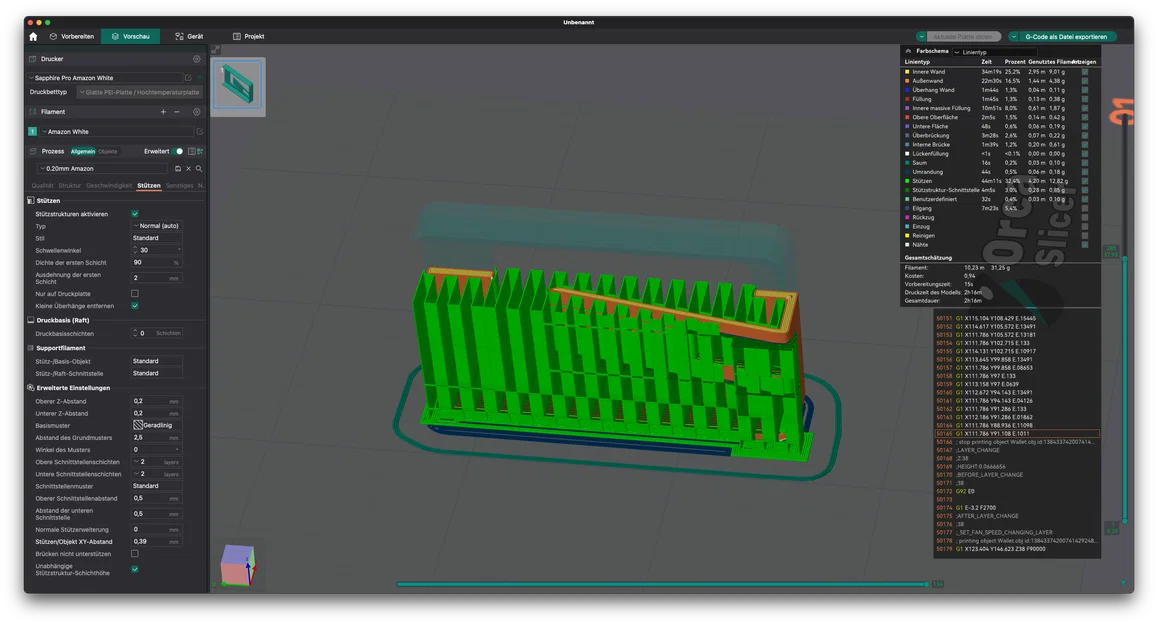Open printer settings via the Drucker gear icon
Viewport: 1158px width, 625px height.
click(x=197, y=59)
